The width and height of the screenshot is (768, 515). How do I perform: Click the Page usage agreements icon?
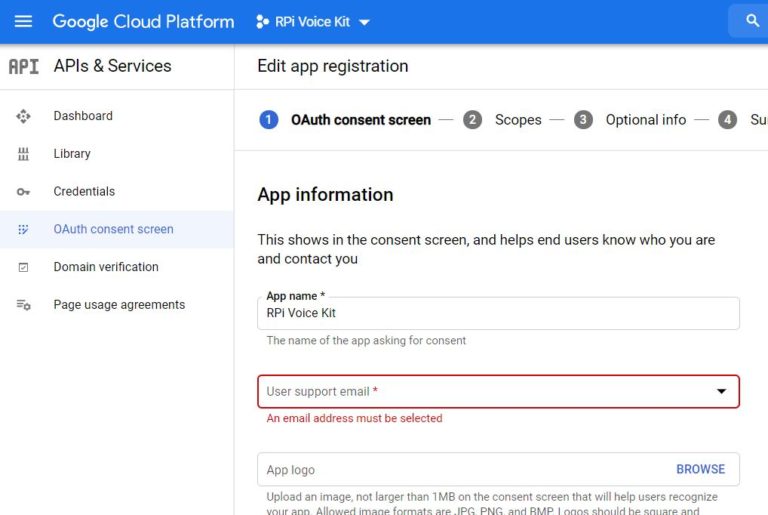click(x=23, y=305)
